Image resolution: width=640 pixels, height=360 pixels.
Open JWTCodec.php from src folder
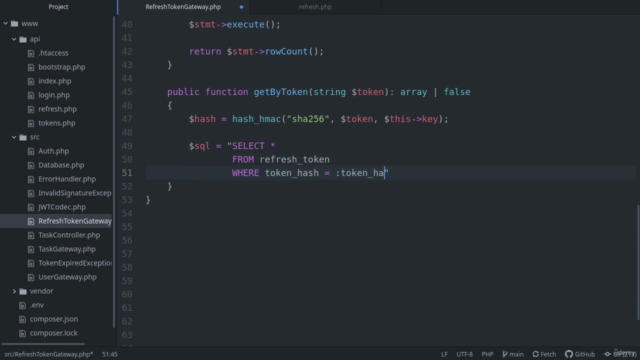tap(62, 207)
